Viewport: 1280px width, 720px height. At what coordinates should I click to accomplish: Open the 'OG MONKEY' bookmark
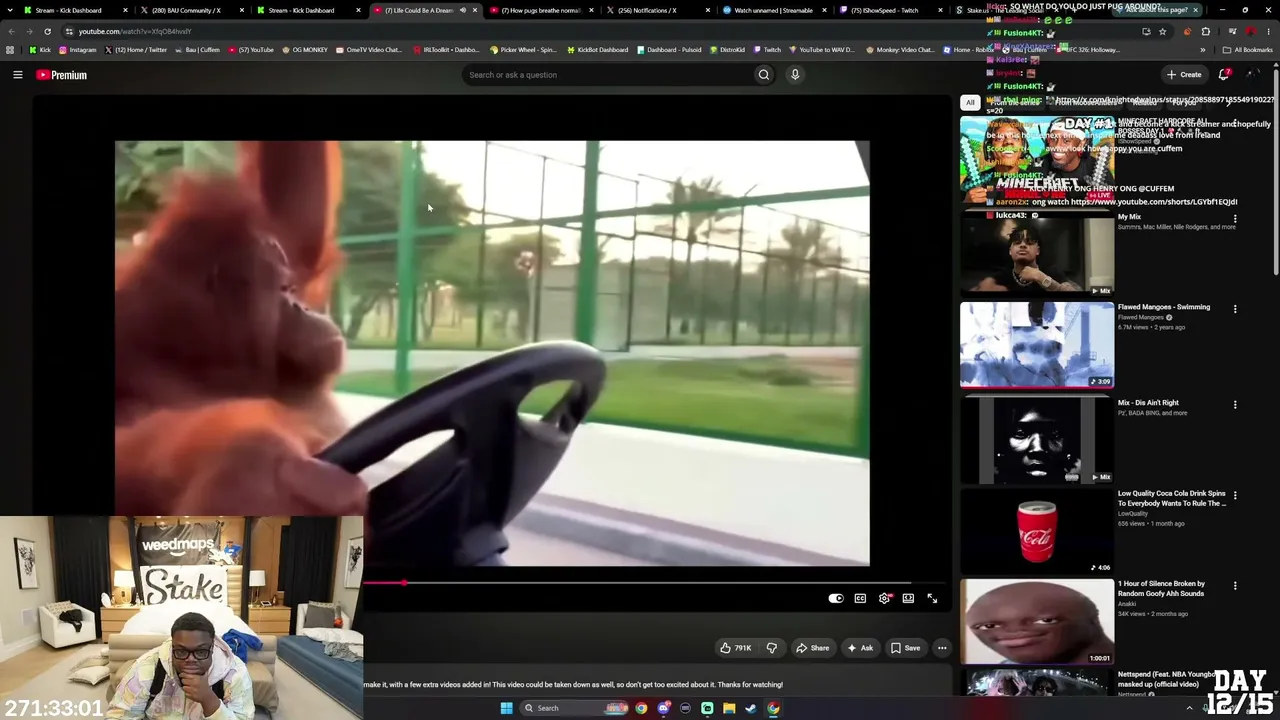point(305,50)
